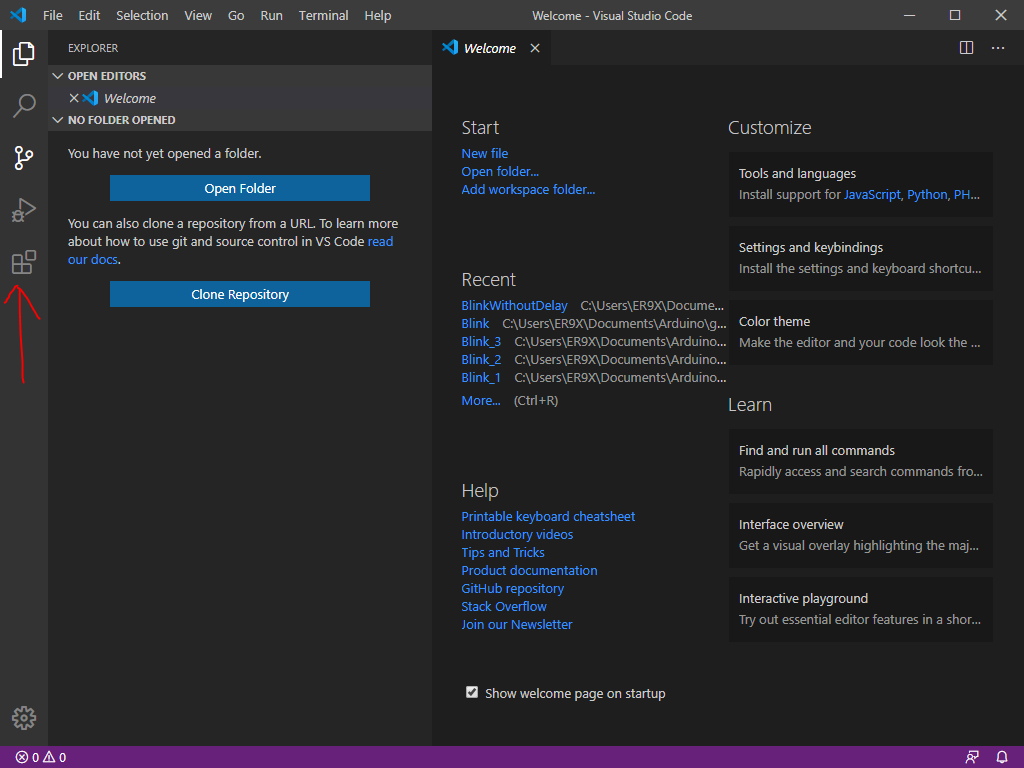Viewport: 1024px width, 768px height.
Task: Open recent project Blink
Action: [x=475, y=324]
